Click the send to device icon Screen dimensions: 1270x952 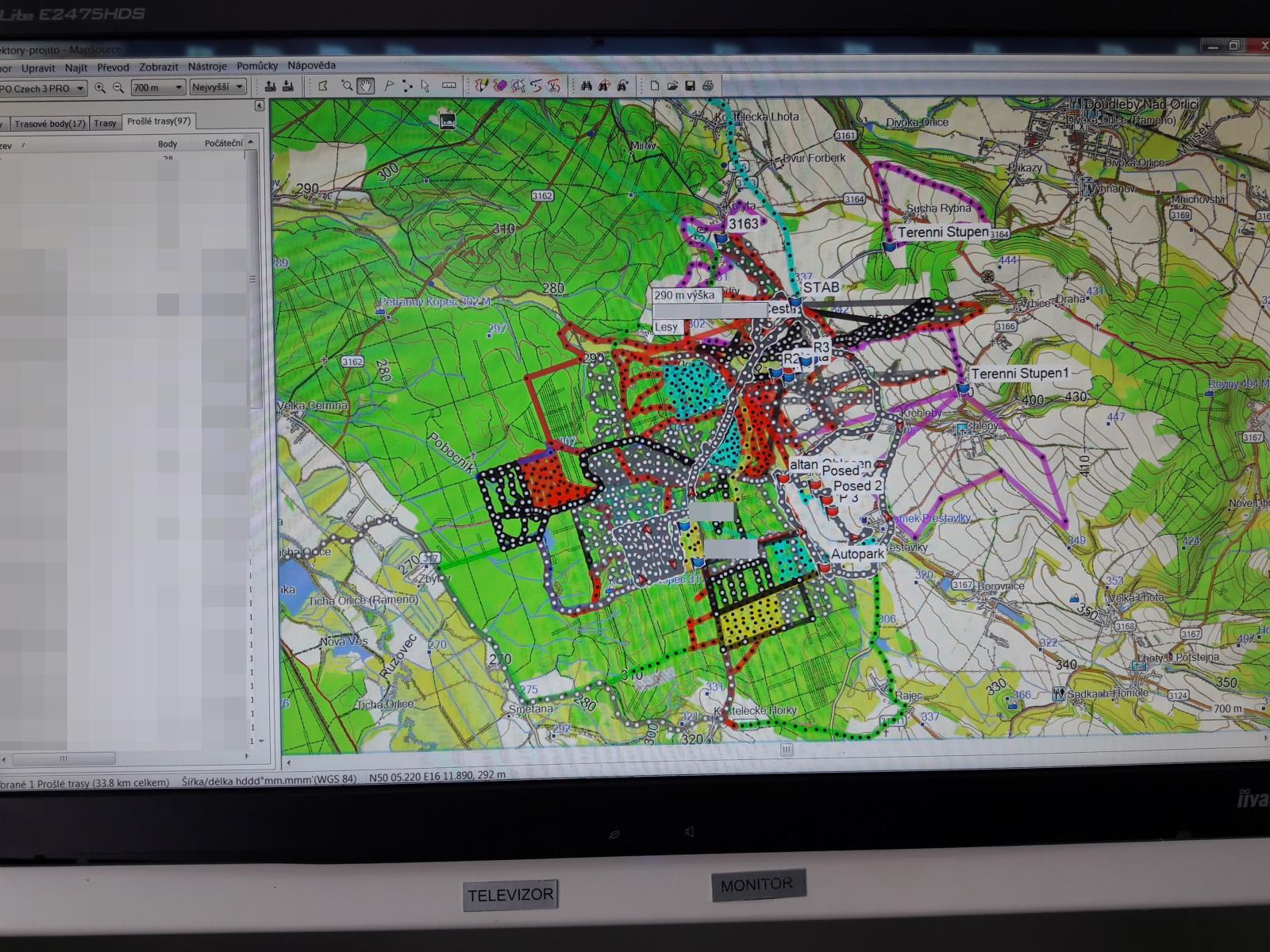tap(271, 86)
